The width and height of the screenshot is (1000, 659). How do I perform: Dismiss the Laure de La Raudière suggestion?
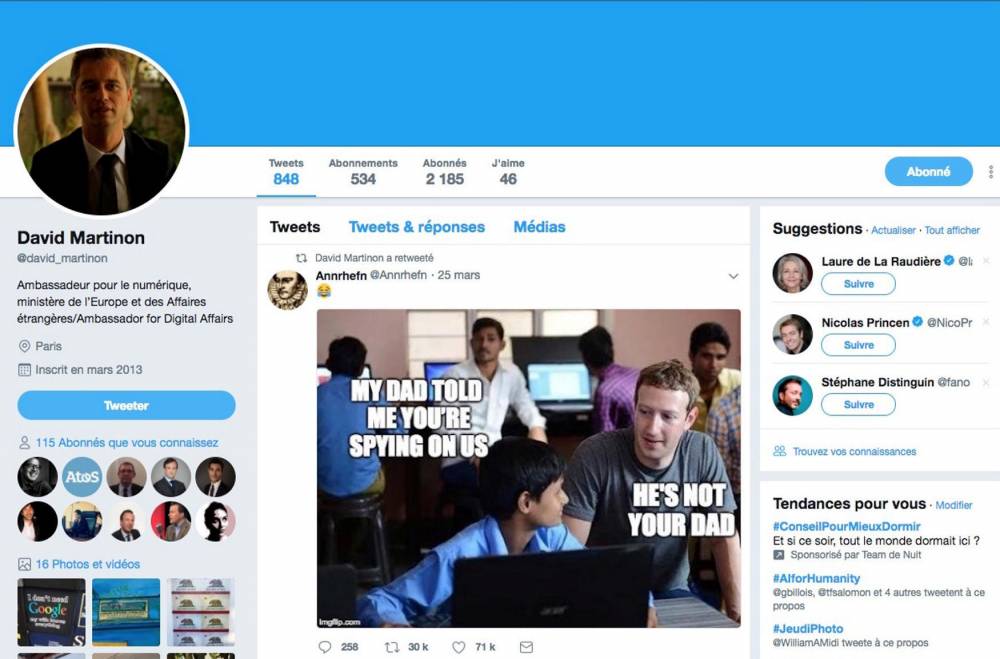986,261
